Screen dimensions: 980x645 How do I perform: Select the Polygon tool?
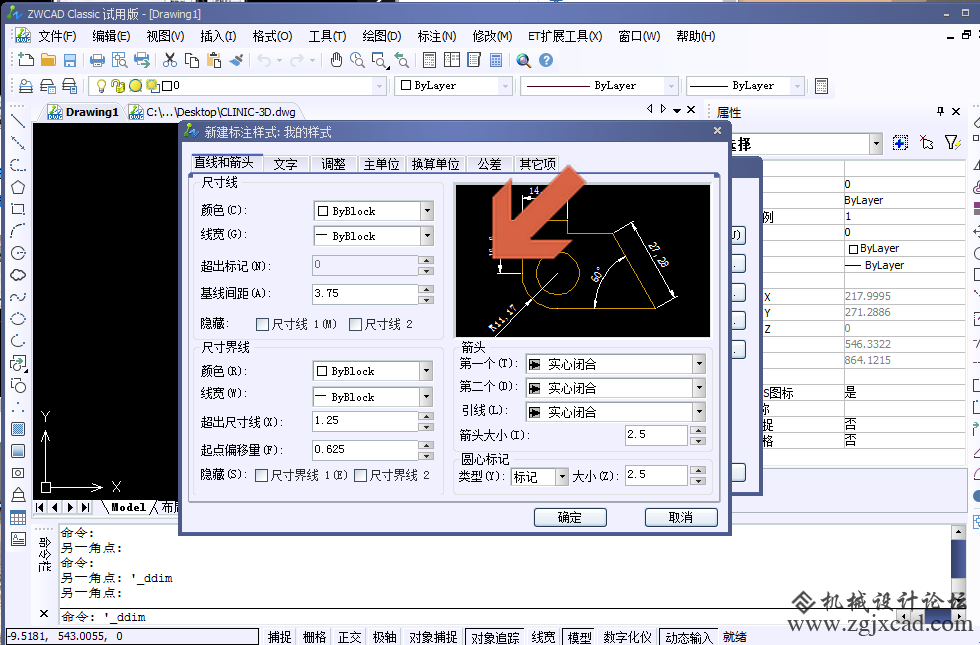pyautogui.click(x=18, y=187)
